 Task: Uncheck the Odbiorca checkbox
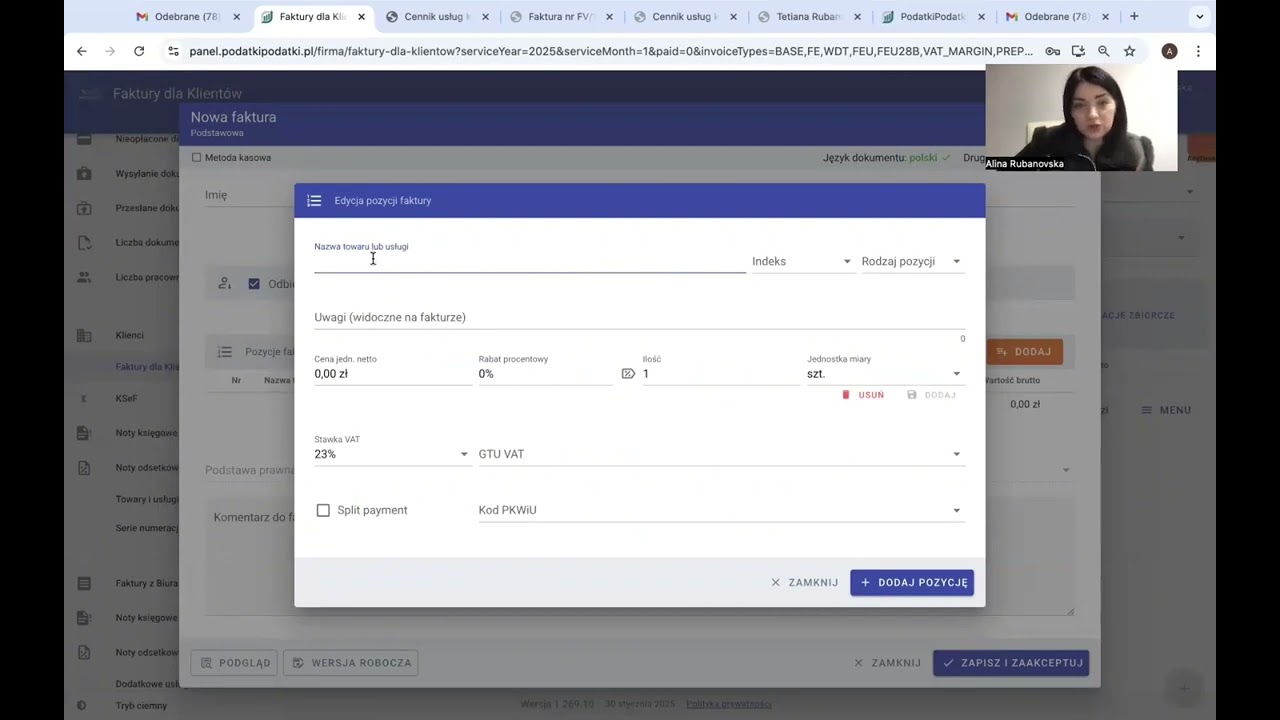(x=254, y=284)
